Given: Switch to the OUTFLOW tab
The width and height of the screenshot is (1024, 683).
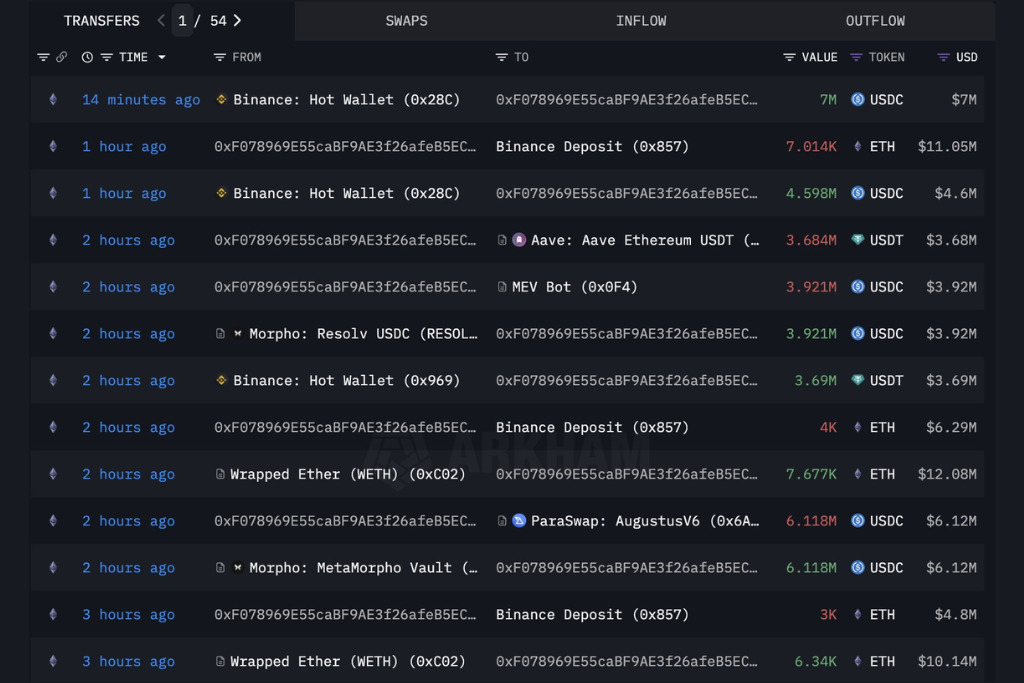Looking at the screenshot, I should 875,21.
